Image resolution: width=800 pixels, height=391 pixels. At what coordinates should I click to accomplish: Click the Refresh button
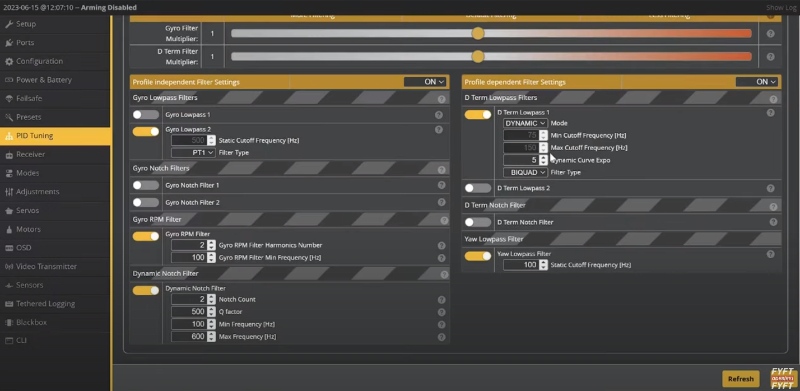point(740,379)
